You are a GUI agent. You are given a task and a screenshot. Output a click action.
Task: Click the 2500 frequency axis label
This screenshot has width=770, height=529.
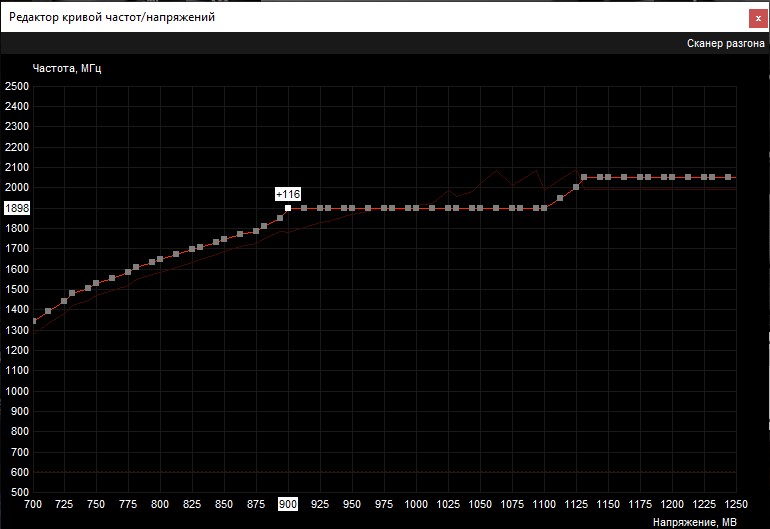pyautogui.click(x=17, y=86)
